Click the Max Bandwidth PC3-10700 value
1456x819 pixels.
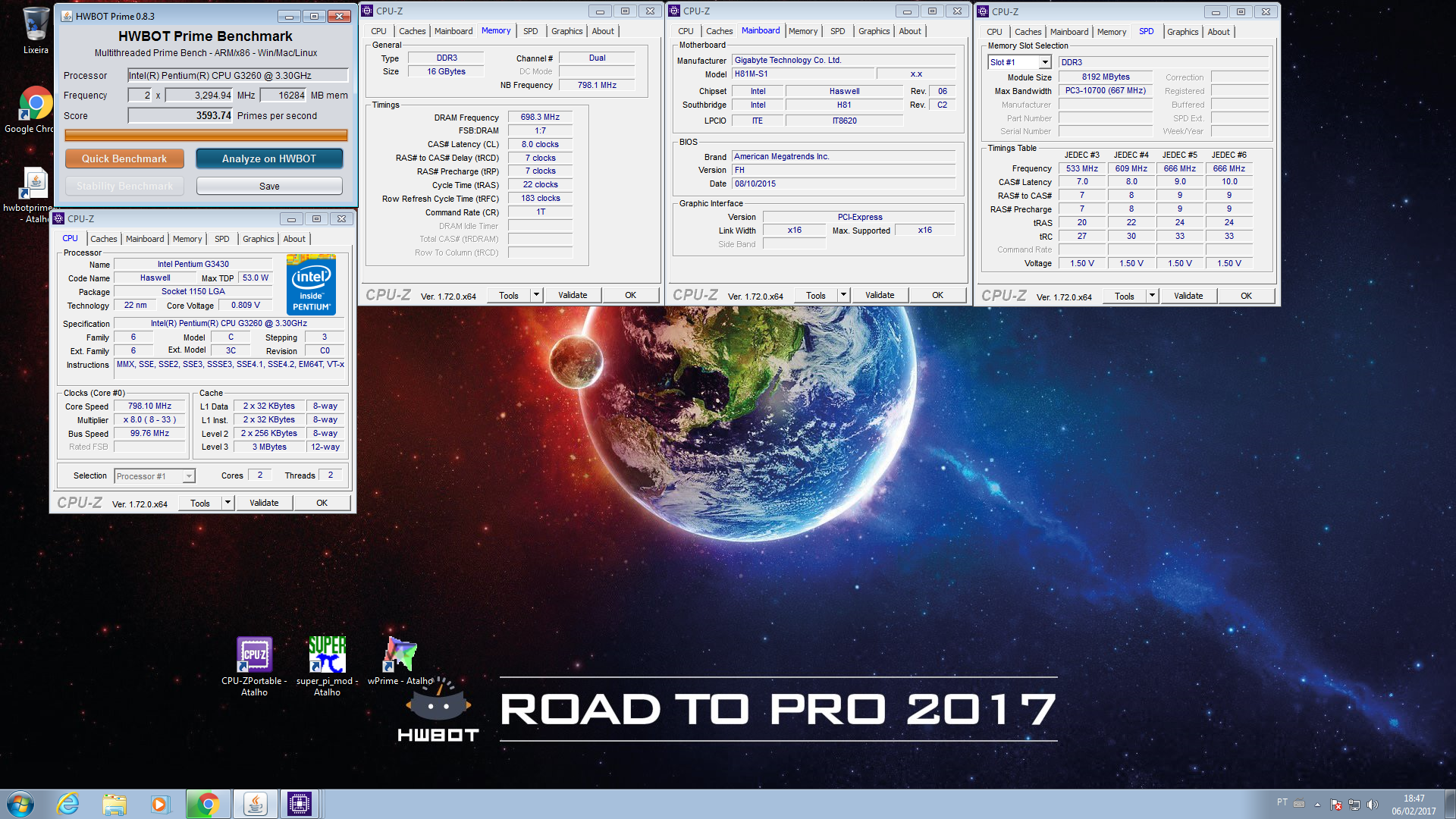(x=1106, y=90)
